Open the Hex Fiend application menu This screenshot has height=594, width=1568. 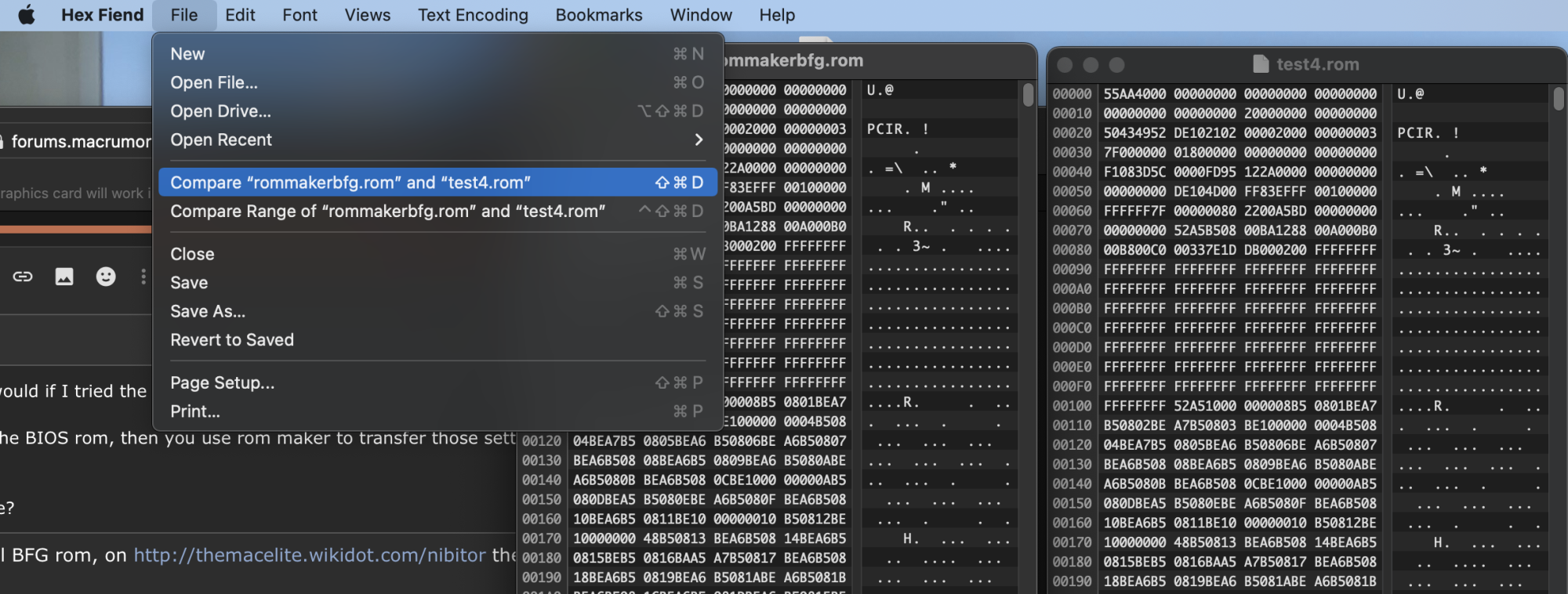click(103, 15)
